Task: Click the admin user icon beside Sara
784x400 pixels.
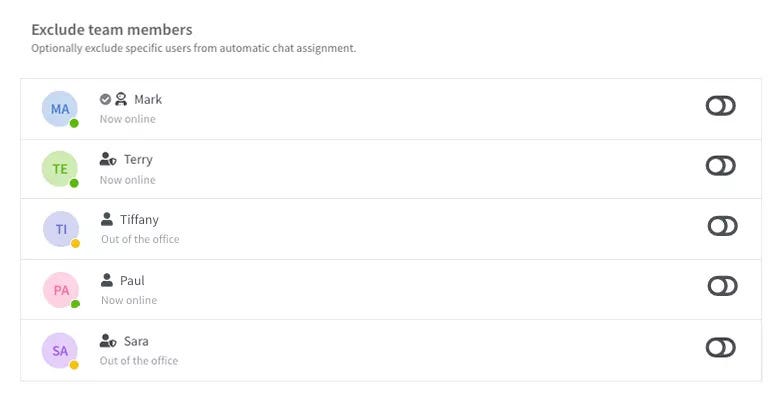Action: tap(108, 341)
